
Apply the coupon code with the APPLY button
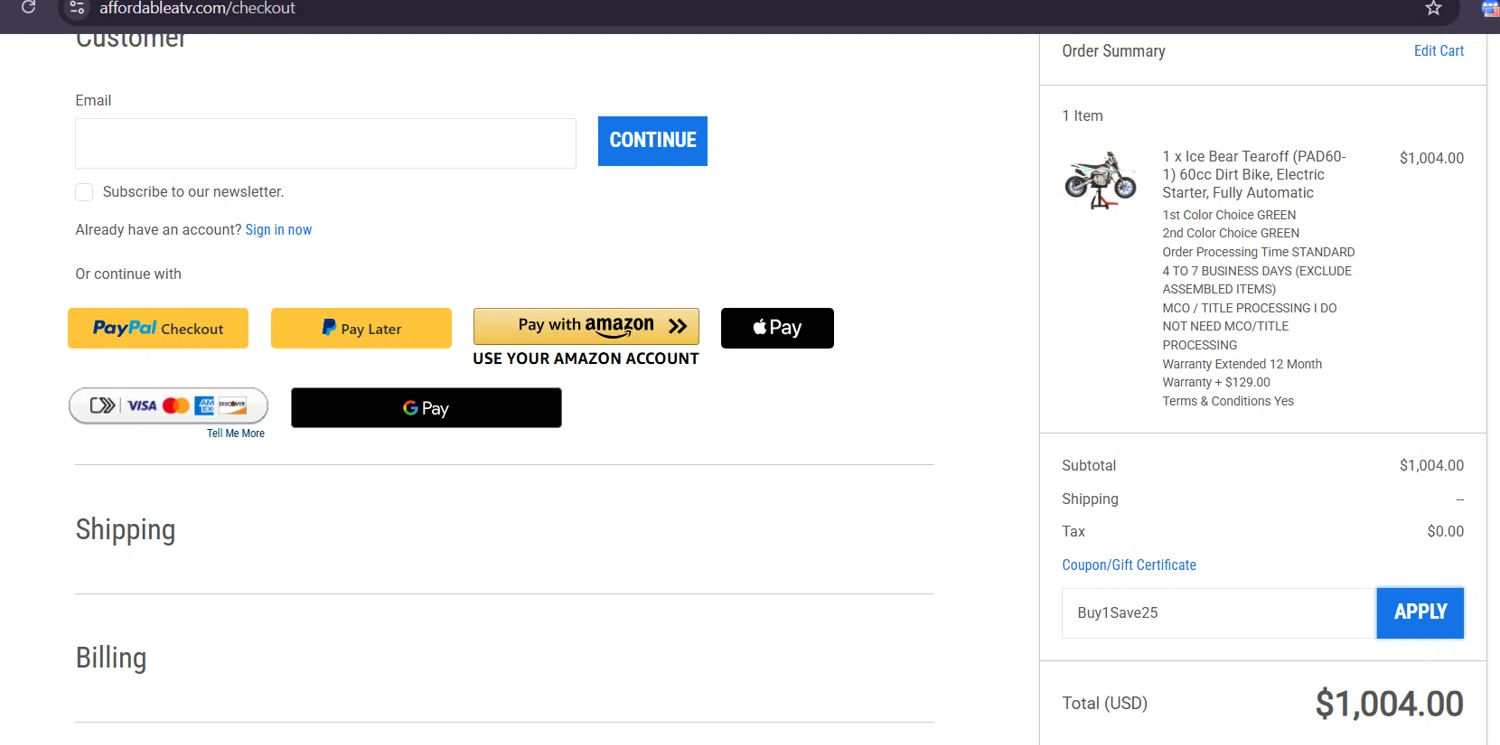[x=1420, y=613]
